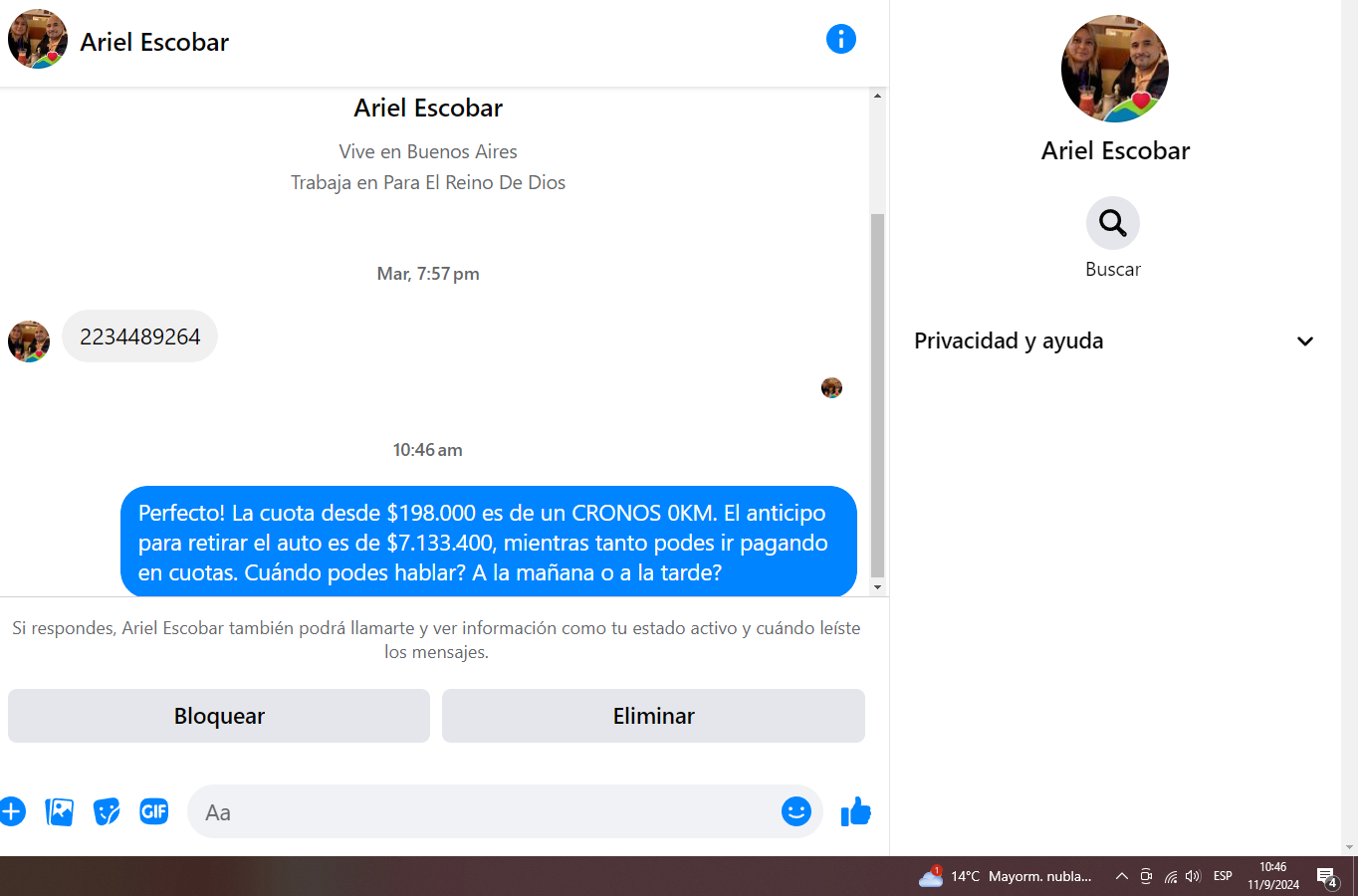
Task: Open the weather widget showing 14°C
Action: 1006,876
